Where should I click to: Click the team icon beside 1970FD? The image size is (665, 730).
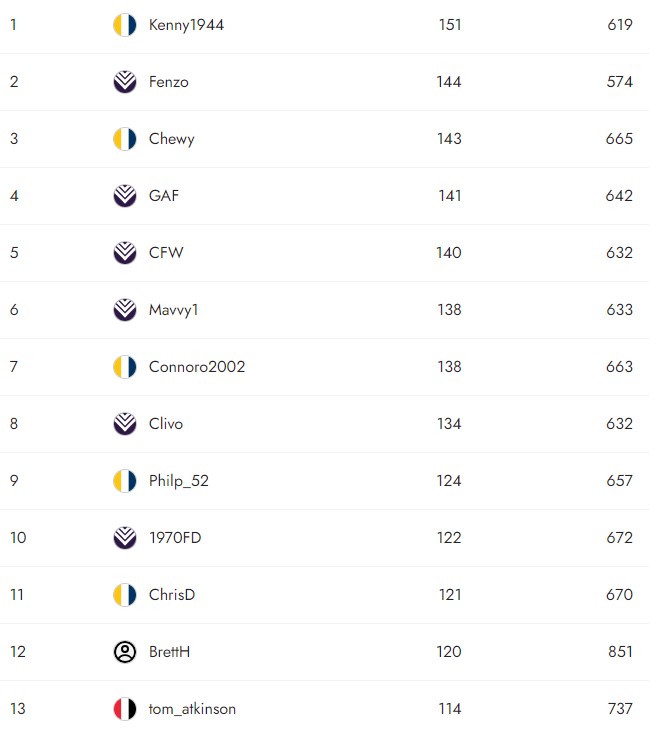point(125,538)
